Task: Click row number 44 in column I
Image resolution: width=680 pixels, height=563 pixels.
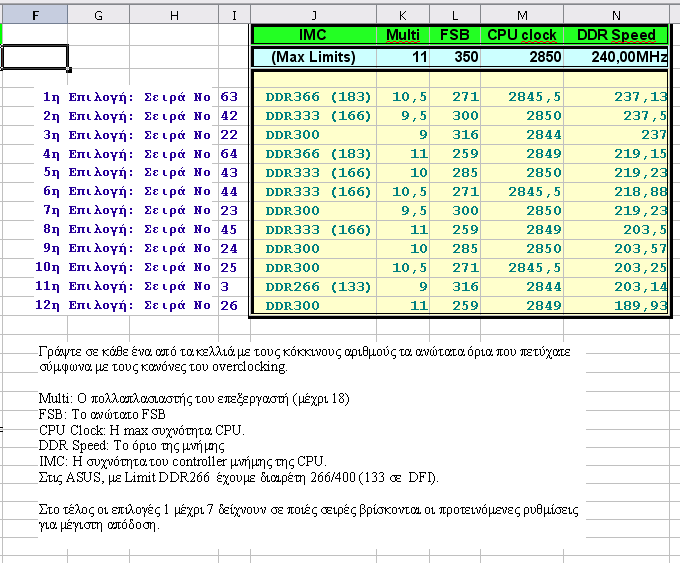Action: point(229,192)
